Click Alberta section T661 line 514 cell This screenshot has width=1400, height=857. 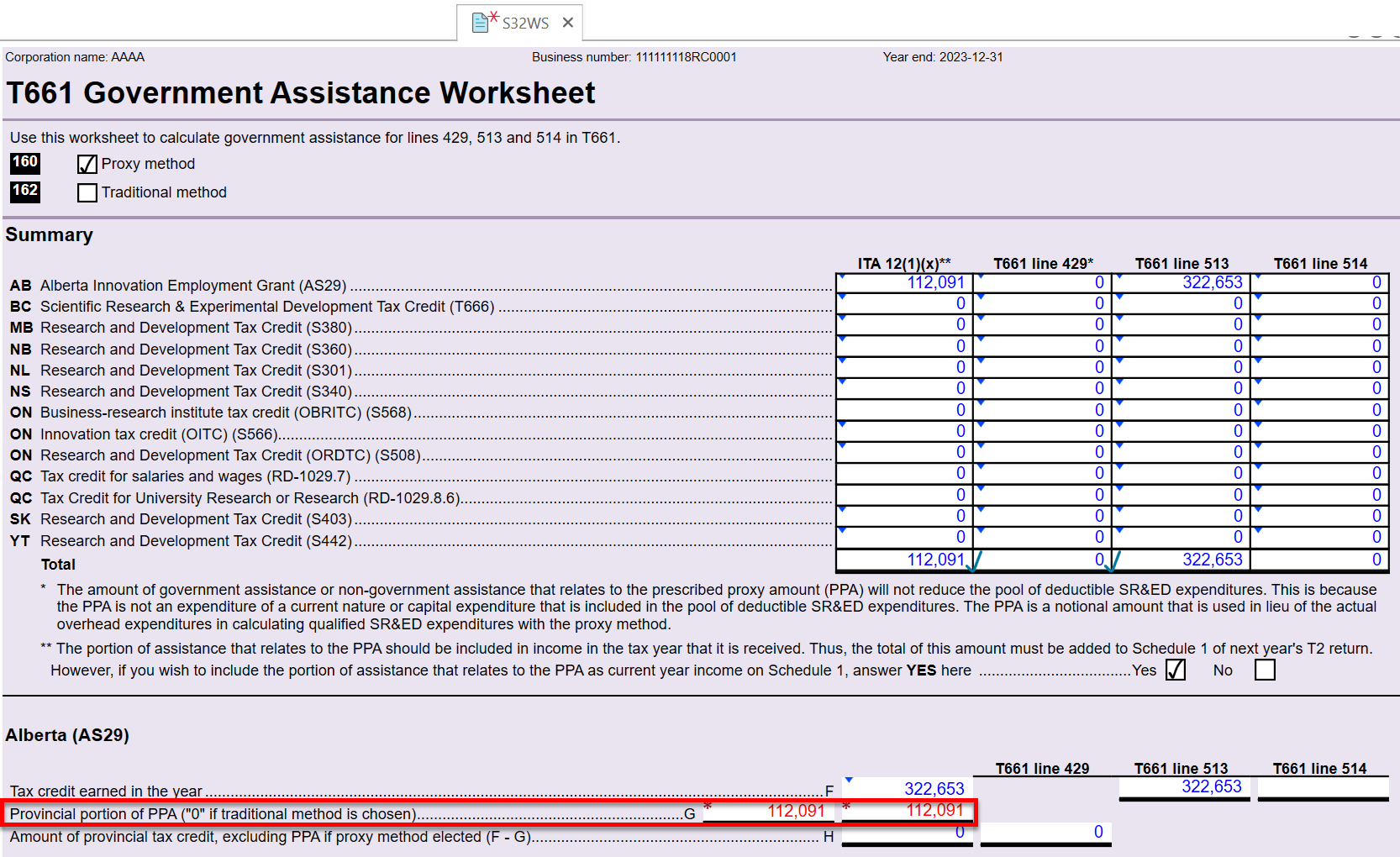[1323, 786]
